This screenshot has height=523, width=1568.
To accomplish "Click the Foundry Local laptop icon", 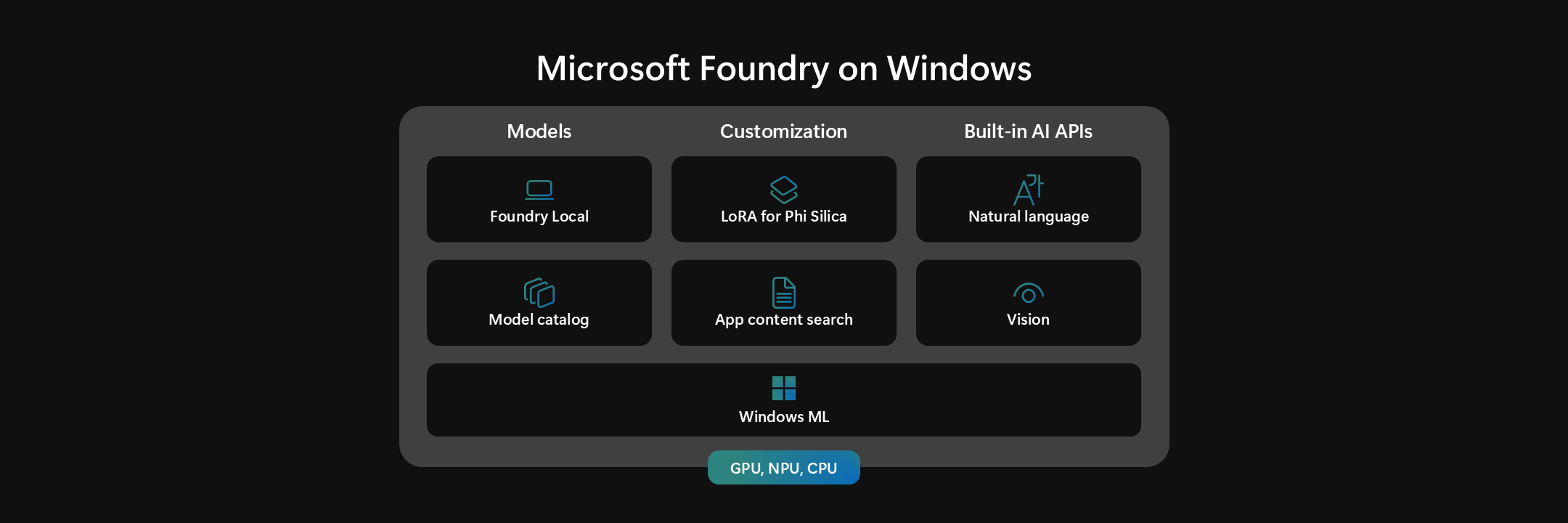I will (539, 190).
